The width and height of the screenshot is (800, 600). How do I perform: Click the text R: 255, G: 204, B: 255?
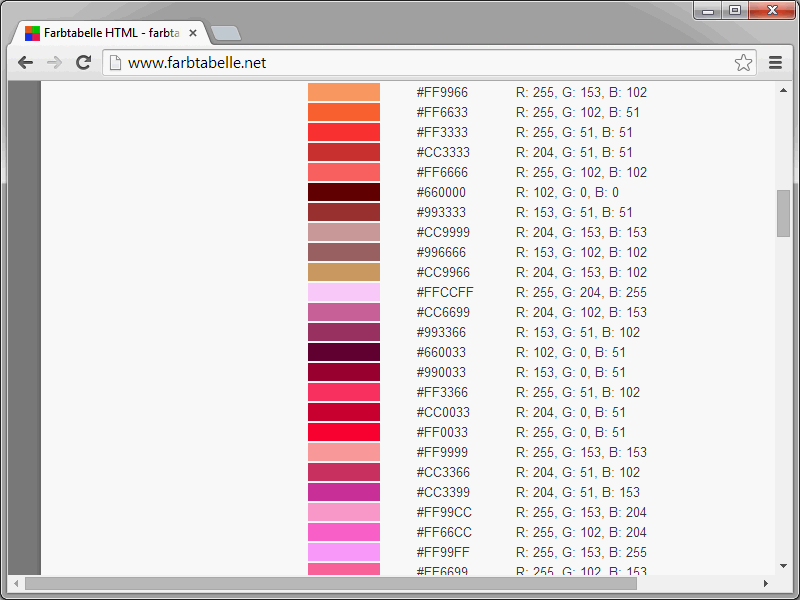pyautogui.click(x=581, y=292)
